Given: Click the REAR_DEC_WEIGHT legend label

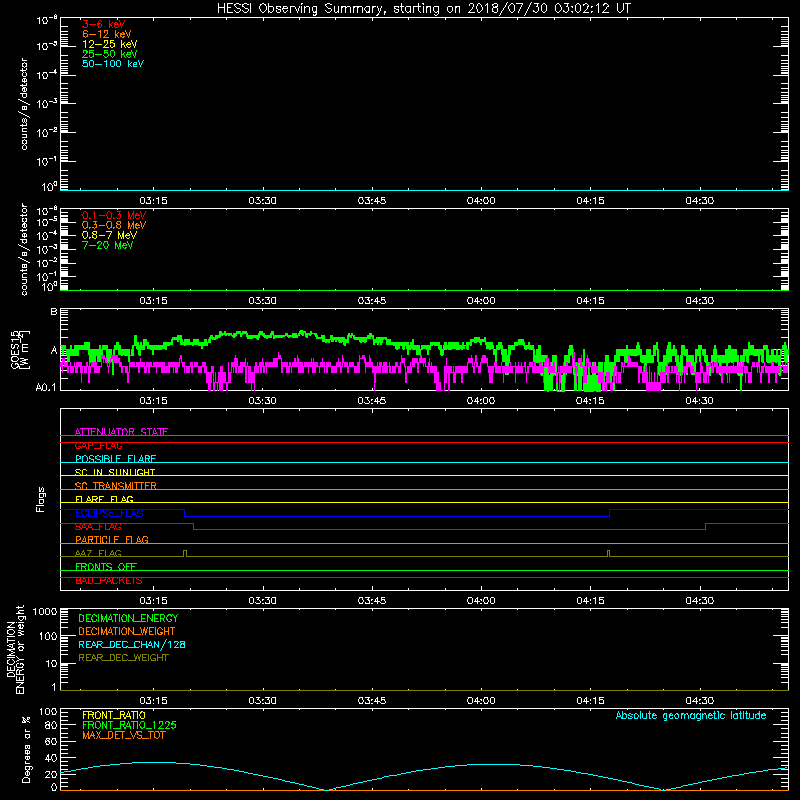Looking at the screenshot, I should [123, 658].
